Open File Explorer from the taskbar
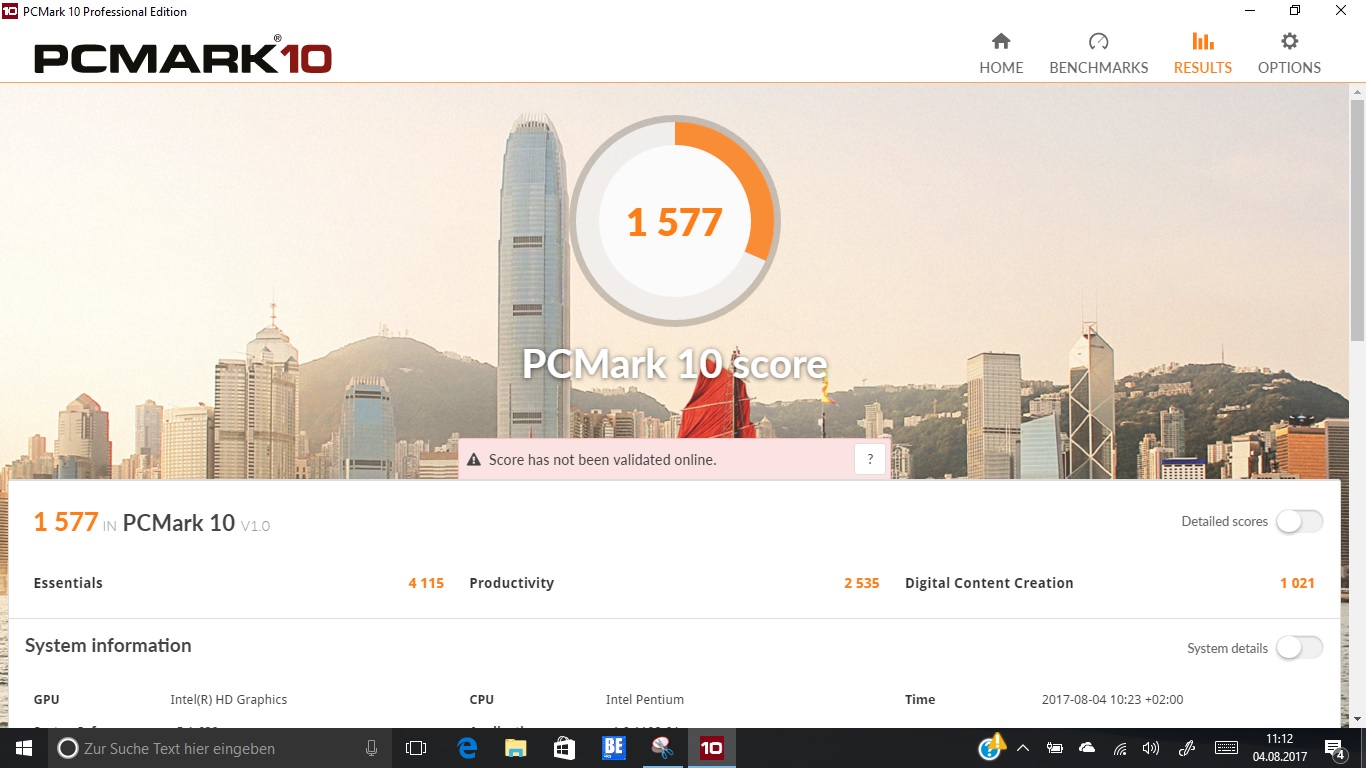This screenshot has height=768, width=1366. (516, 748)
